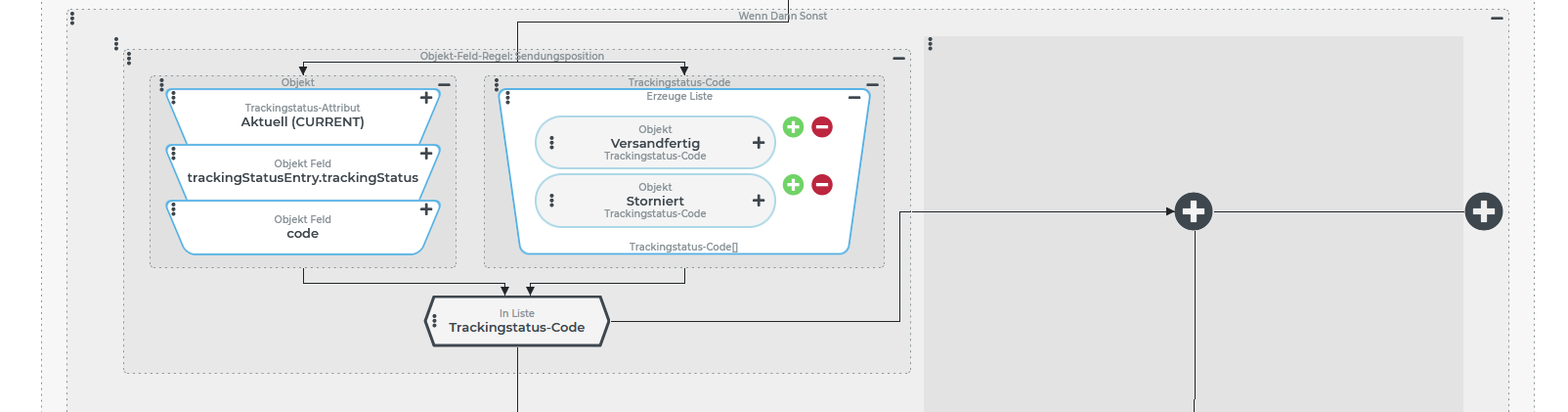The height and width of the screenshot is (412, 1568).
Task: Click red remove button next to Storniert
Action: [x=822, y=185]
